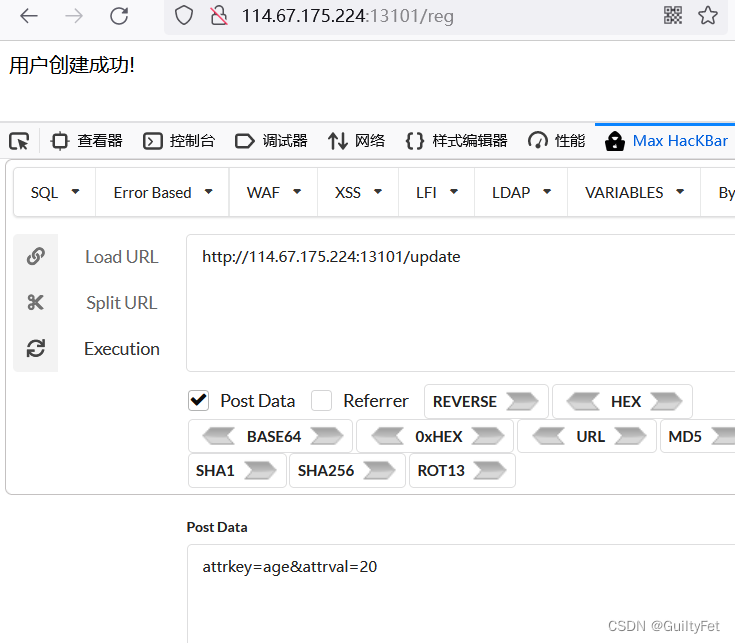735x643 pixels.
Task: Click the SHA256 hash arrow
Action: [379, 471]
